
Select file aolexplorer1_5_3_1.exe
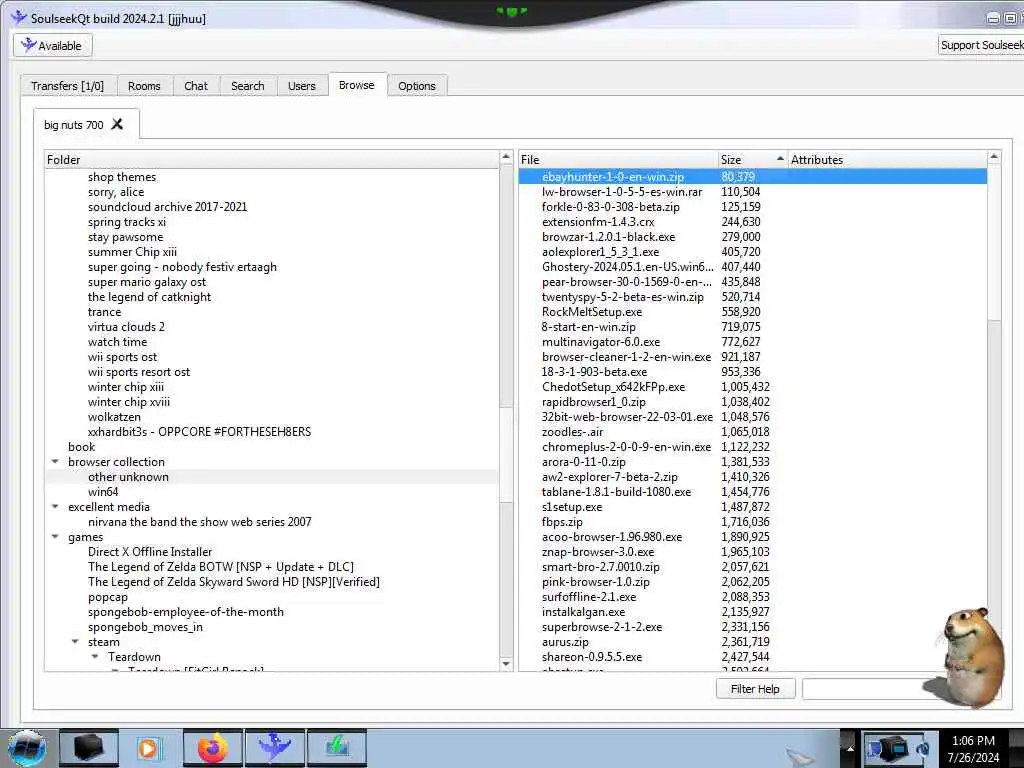pos(600,251)
